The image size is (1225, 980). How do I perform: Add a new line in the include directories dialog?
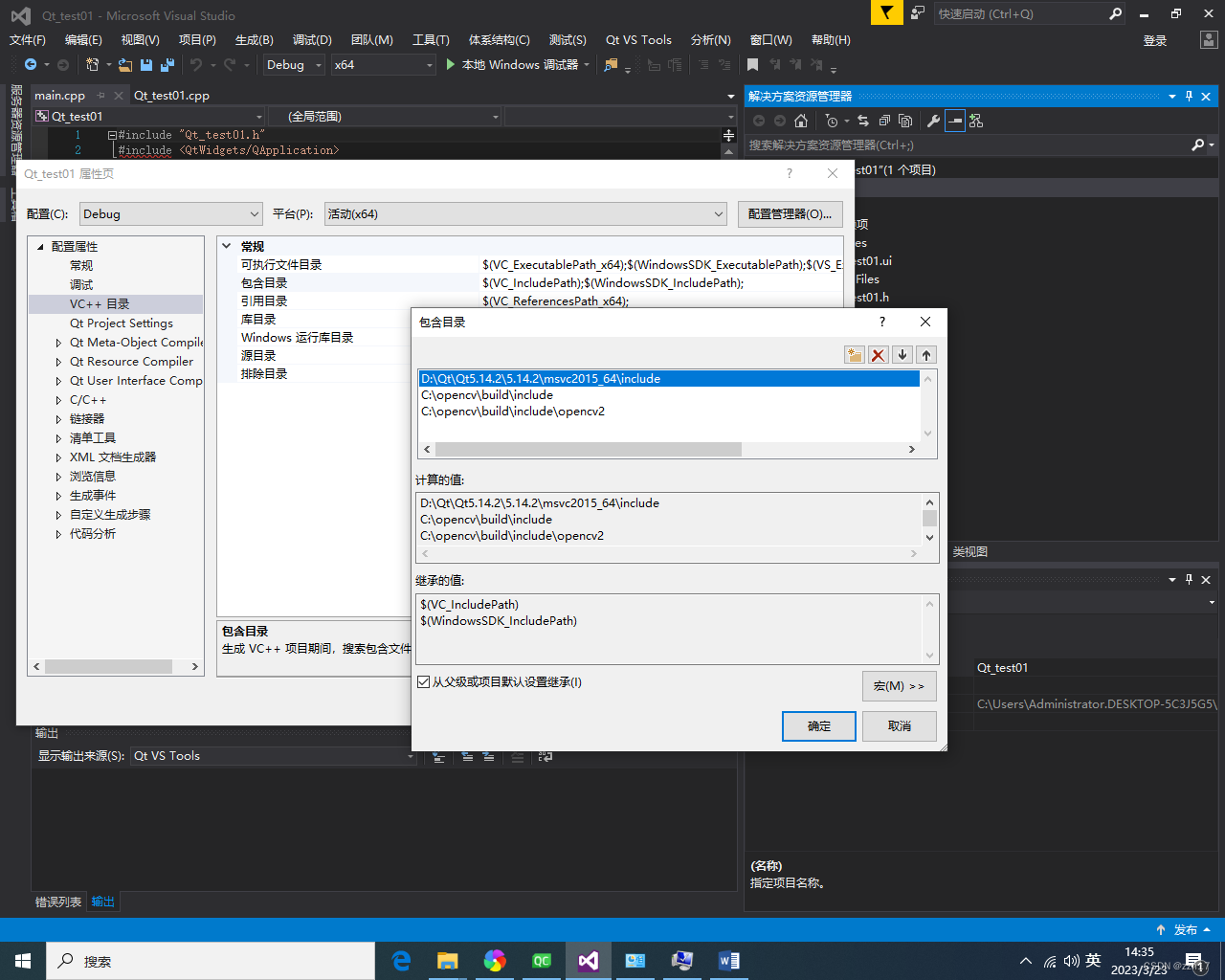pyautogui.click(x=854, y=354)
